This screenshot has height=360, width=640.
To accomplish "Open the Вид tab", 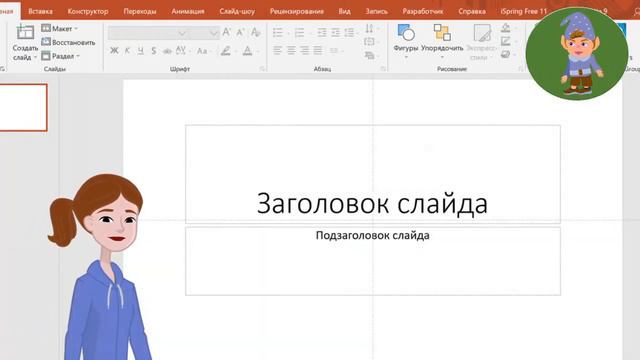I will tap(344, 11).
